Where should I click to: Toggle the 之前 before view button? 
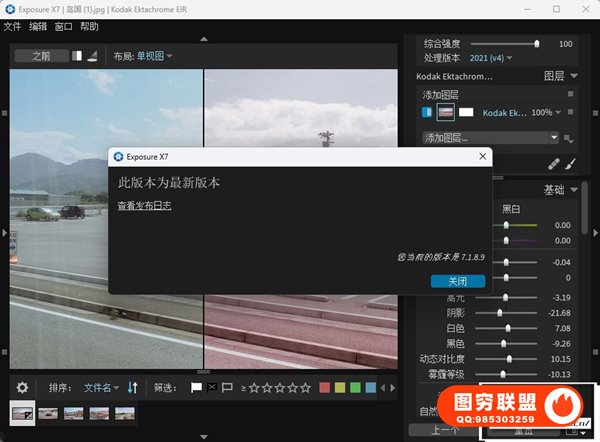click(x=41, y=56)
